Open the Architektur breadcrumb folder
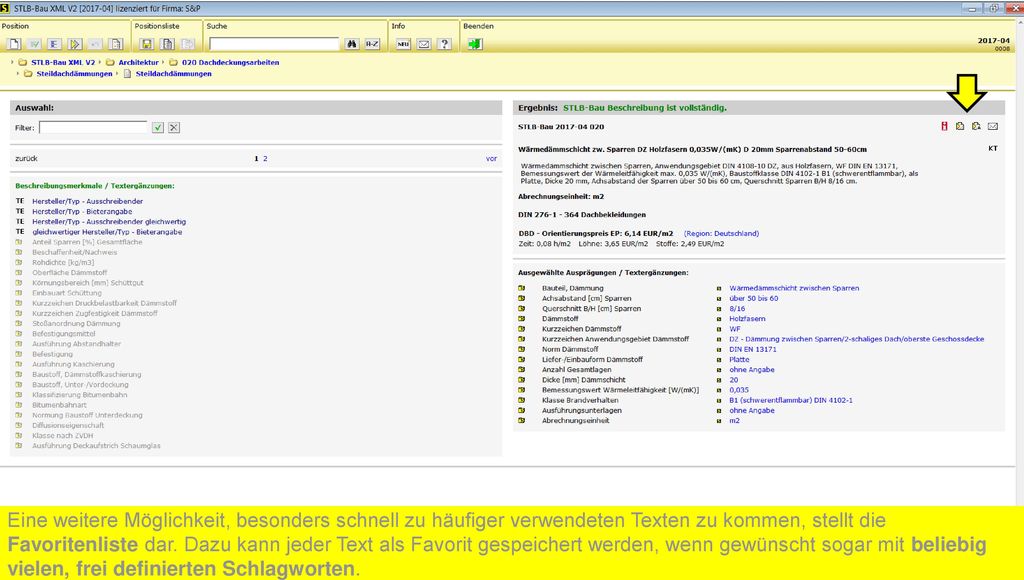The image size is (1024, 580). point(138,63)
